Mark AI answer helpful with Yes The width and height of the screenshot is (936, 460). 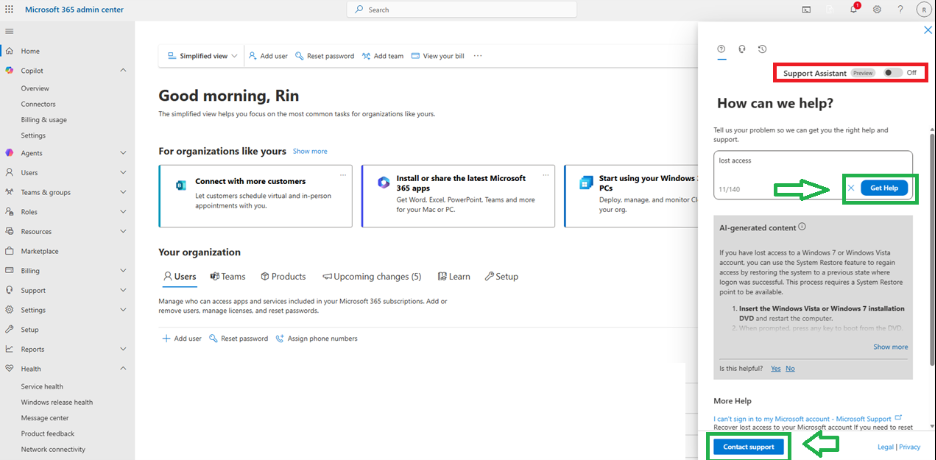[x=775, y=369]
